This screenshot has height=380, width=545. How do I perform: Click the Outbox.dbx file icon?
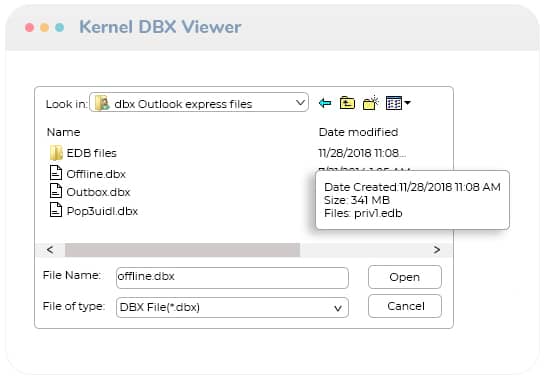[56, 191]
